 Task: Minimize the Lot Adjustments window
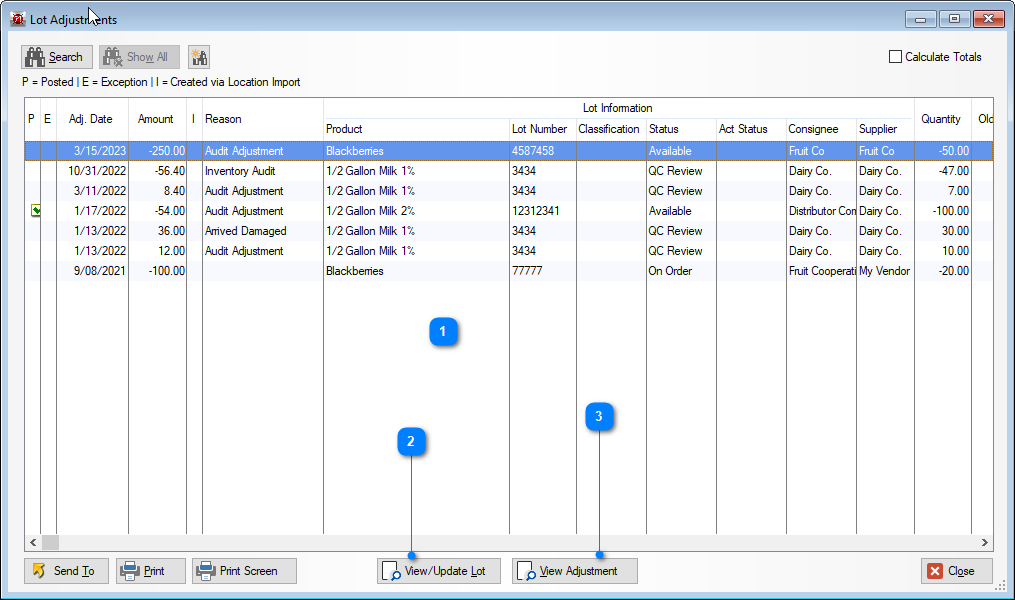coord(920,19)
